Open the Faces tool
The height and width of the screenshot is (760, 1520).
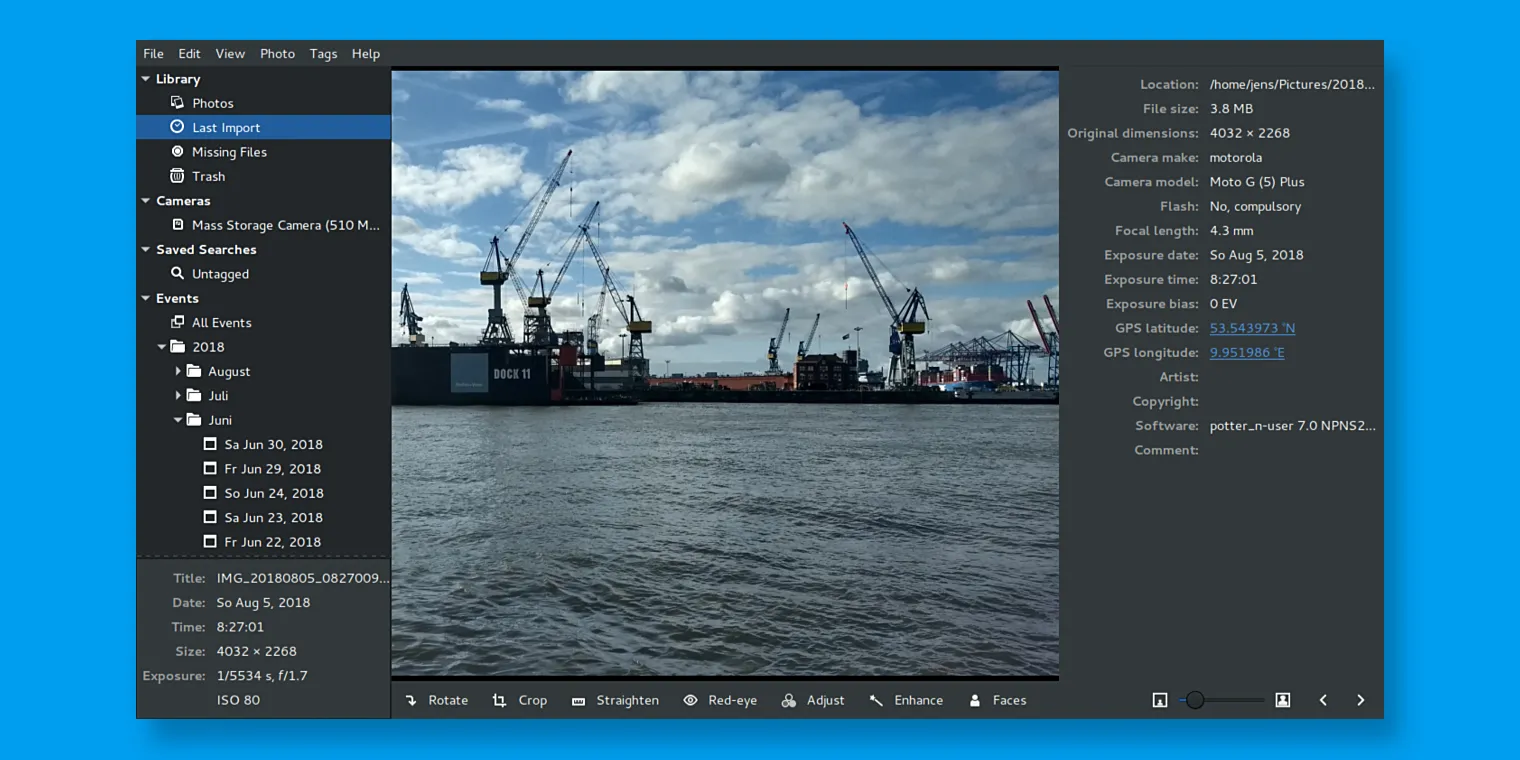[x=997, y=700]
